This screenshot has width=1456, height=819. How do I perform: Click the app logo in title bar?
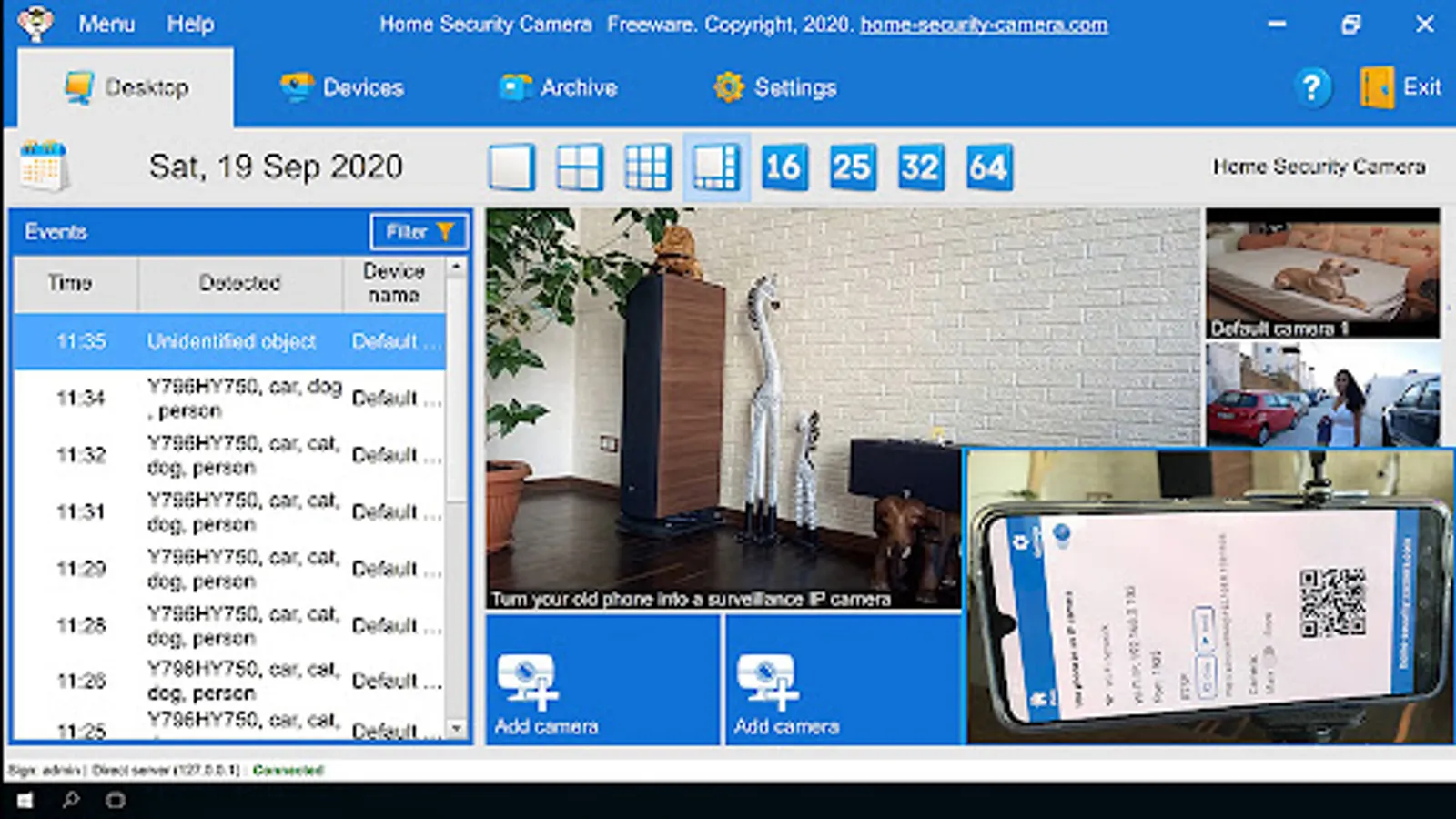pos(35,24)
